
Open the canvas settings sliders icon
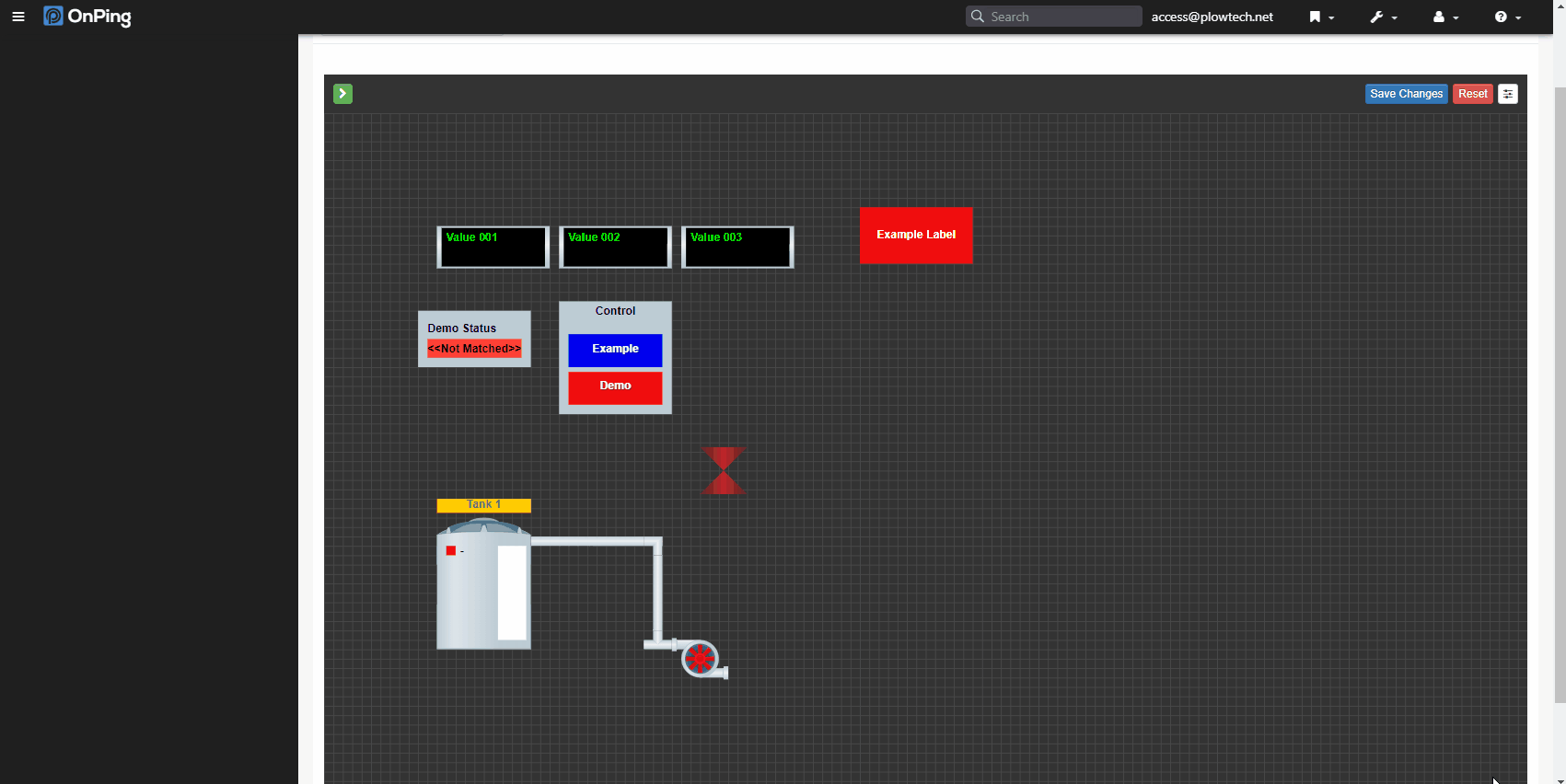(x=1507, y=94)
